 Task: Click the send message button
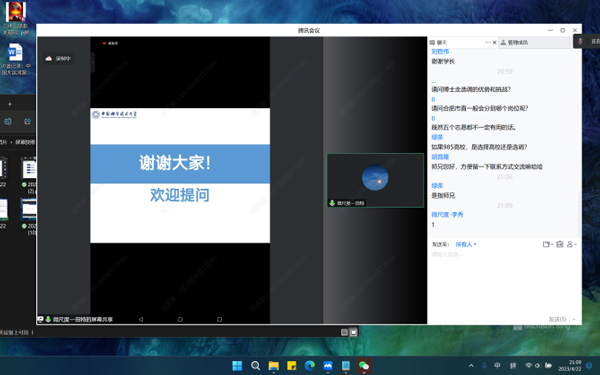pos(558,319)
